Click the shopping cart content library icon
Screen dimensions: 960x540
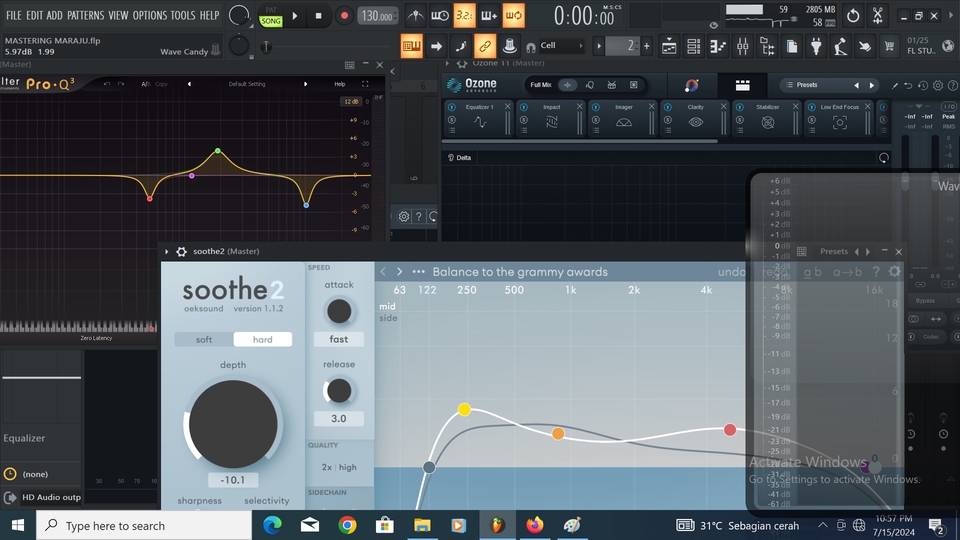(889, 46)
